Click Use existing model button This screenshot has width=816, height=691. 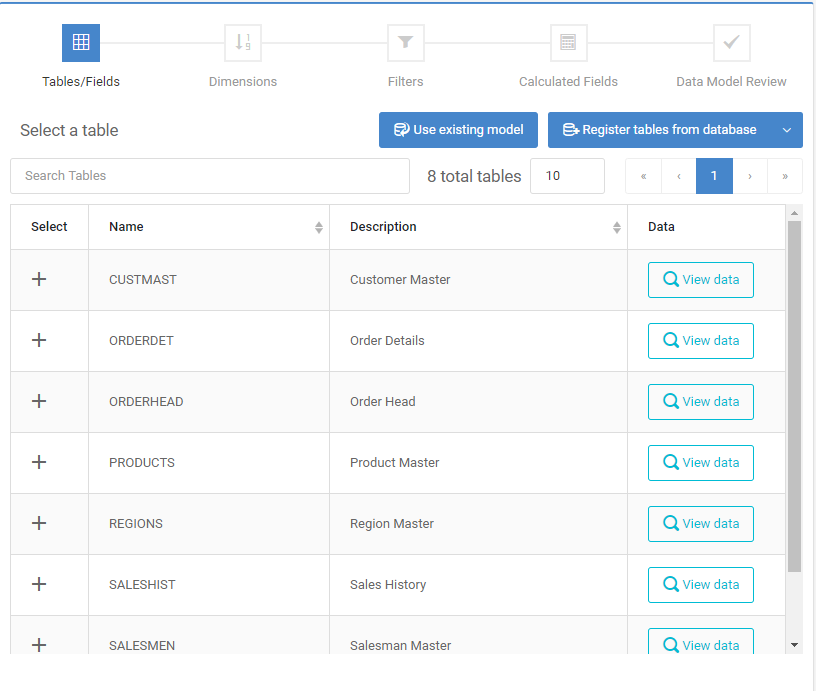tap(458, 130)
